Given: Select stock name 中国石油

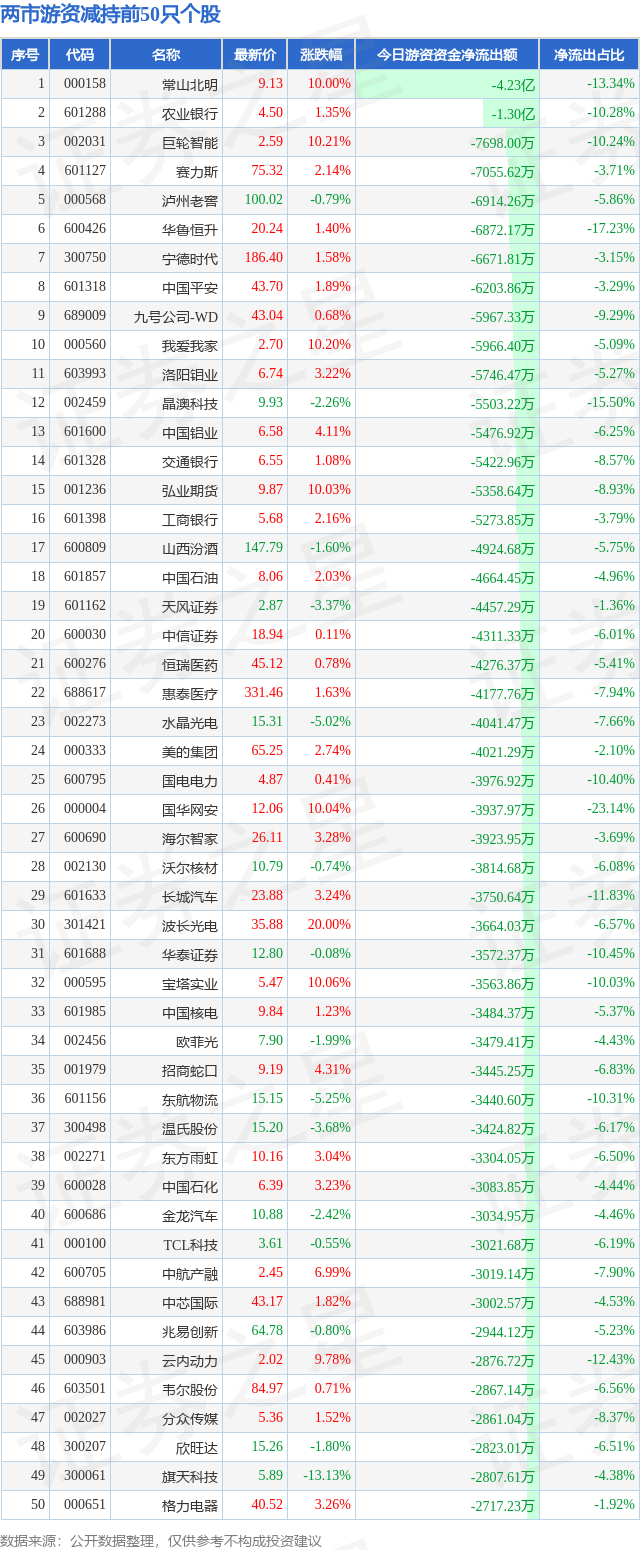Looking at the screenshot, I should pyautogui.click(x=190, y=577).
